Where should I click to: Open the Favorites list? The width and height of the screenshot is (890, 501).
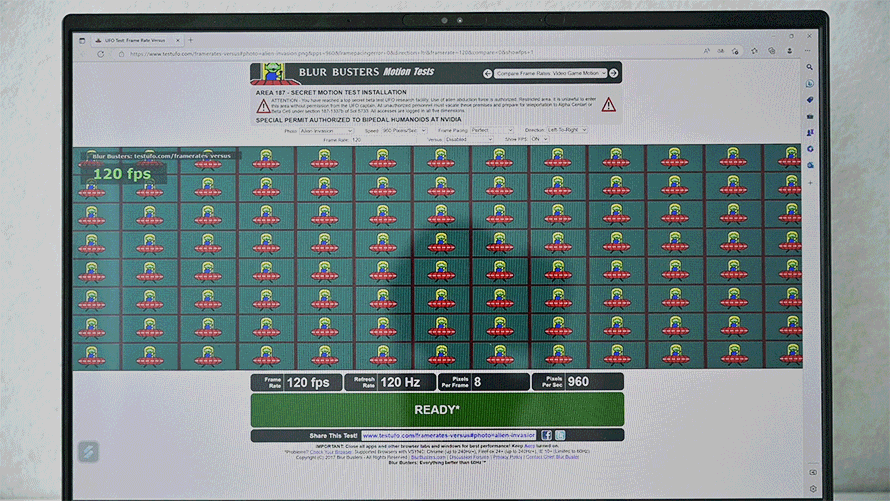(x=754, y=50)
